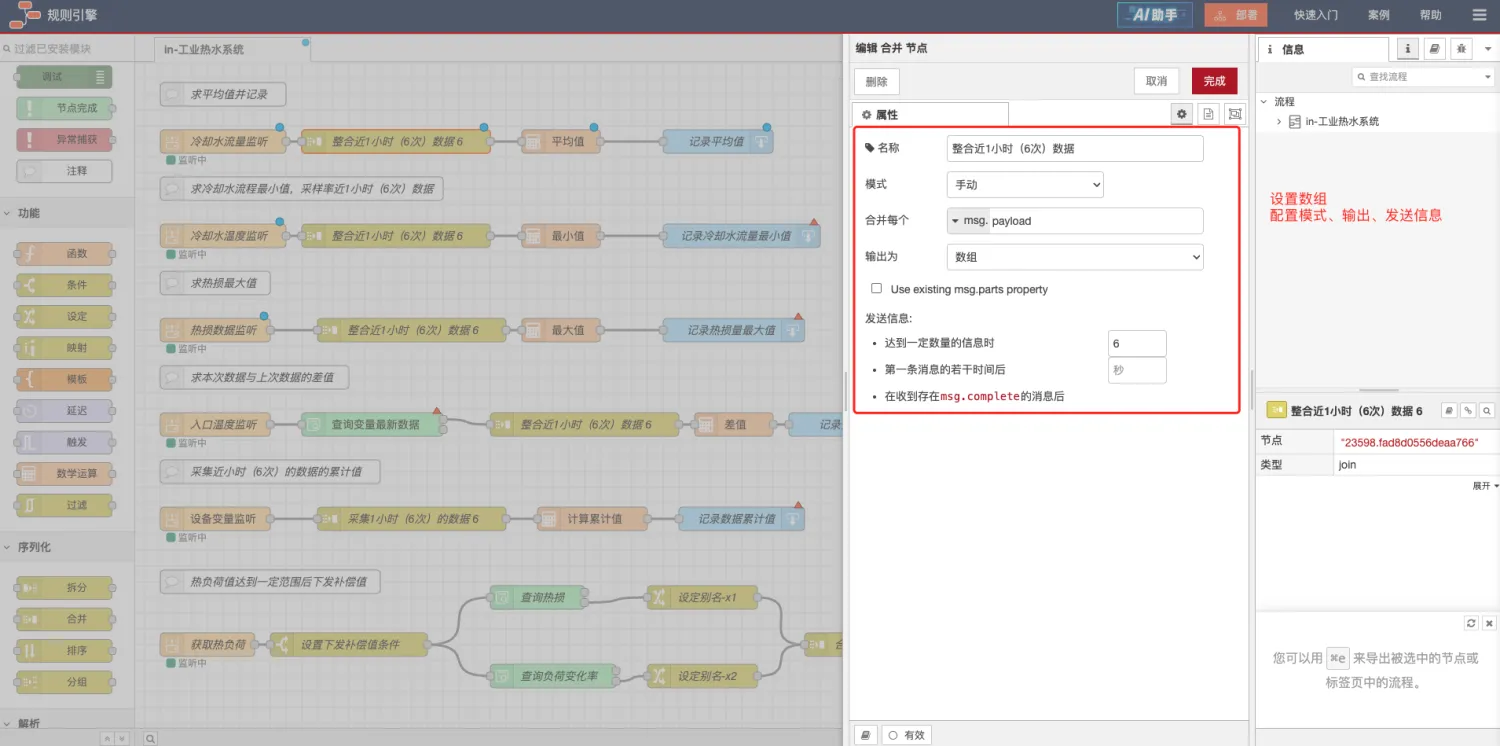Click the search icon in node info header
The image size is (1500, 746).
click(1487, 410)
